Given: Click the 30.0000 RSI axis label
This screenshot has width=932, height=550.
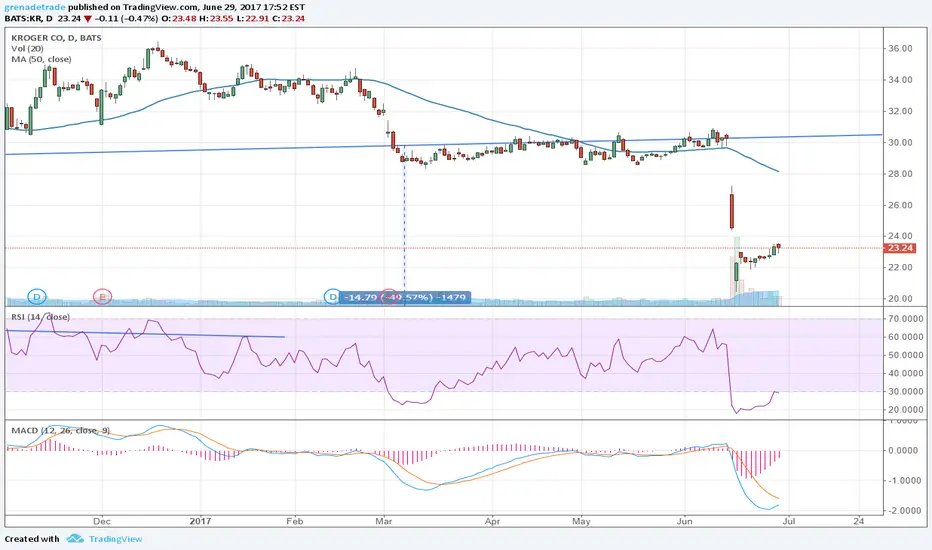Looking at the screenshot, I should point(904,391).
